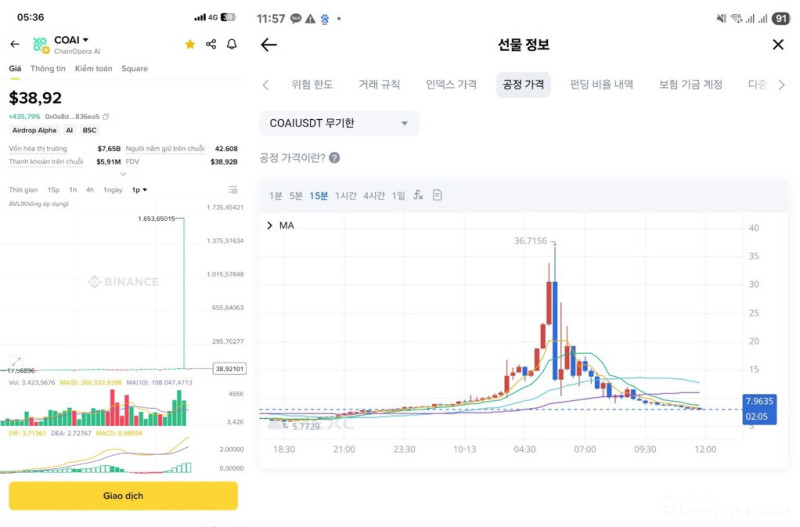Select the 펀딩 비율 내역 tab
The width and height of the screenshot is (800, 527).
[601, 85]
